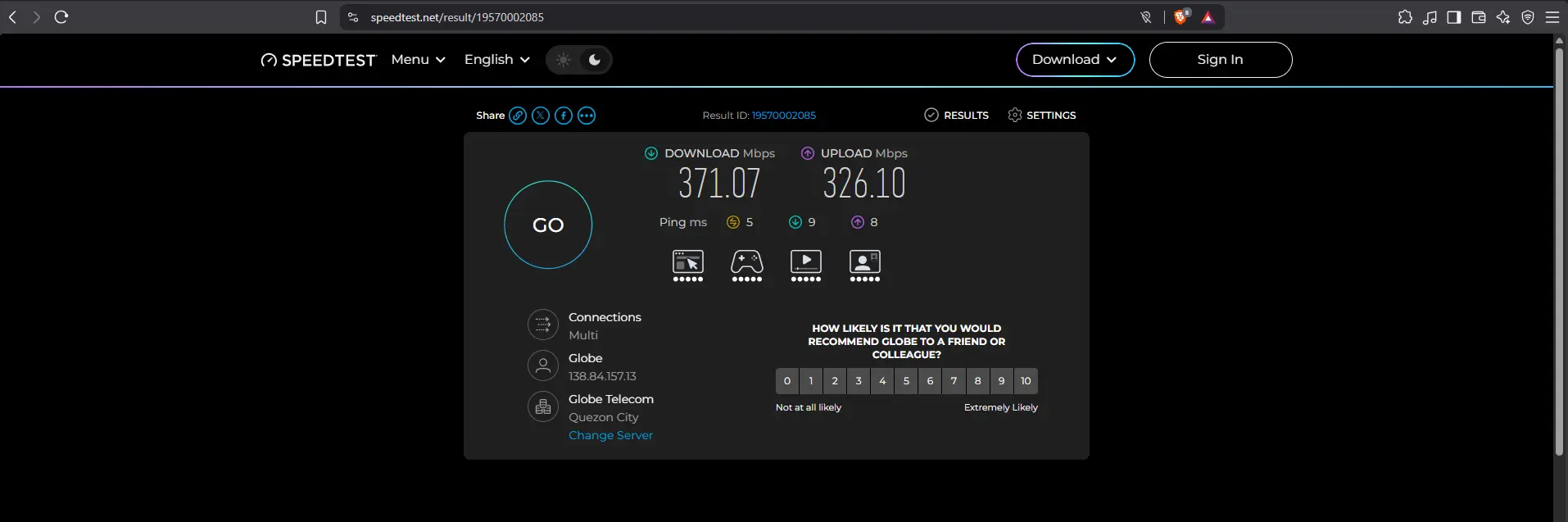Open site settings icon in address bar

click(353, 17)
